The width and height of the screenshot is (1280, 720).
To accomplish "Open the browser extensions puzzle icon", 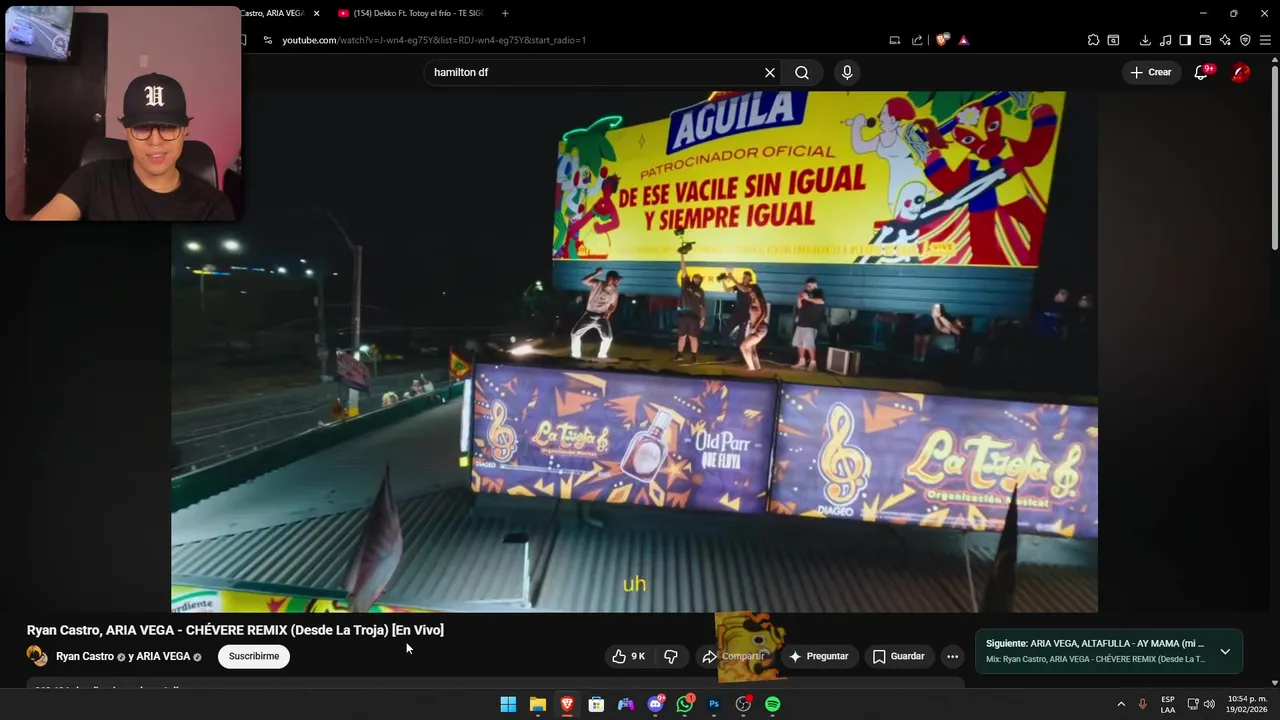I will point(1093,40).
